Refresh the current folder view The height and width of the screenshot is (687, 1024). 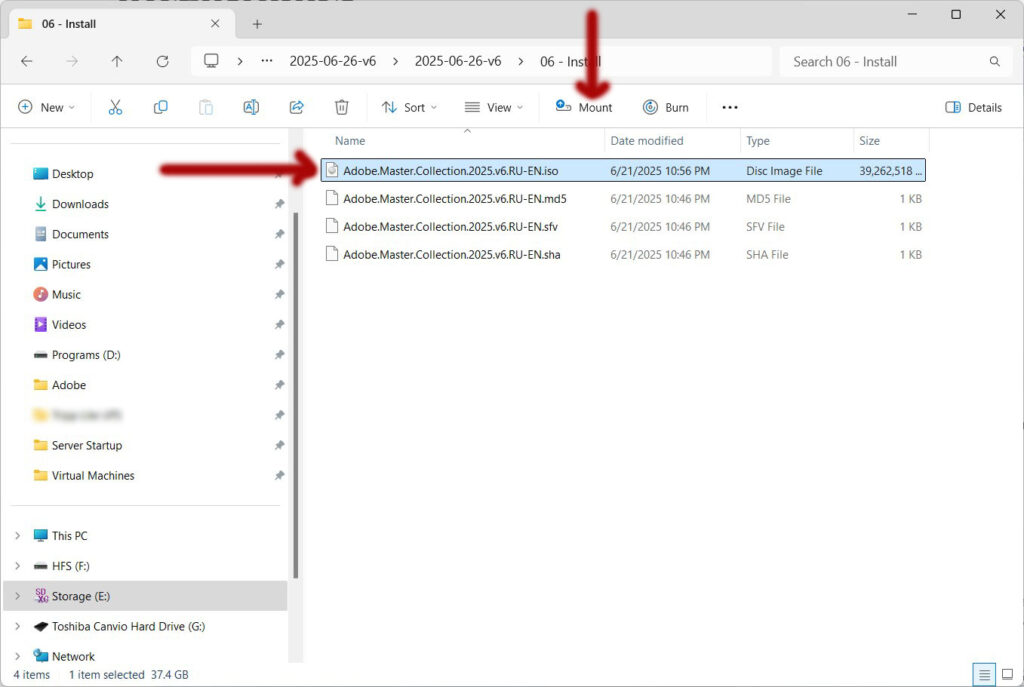[162, 61]
